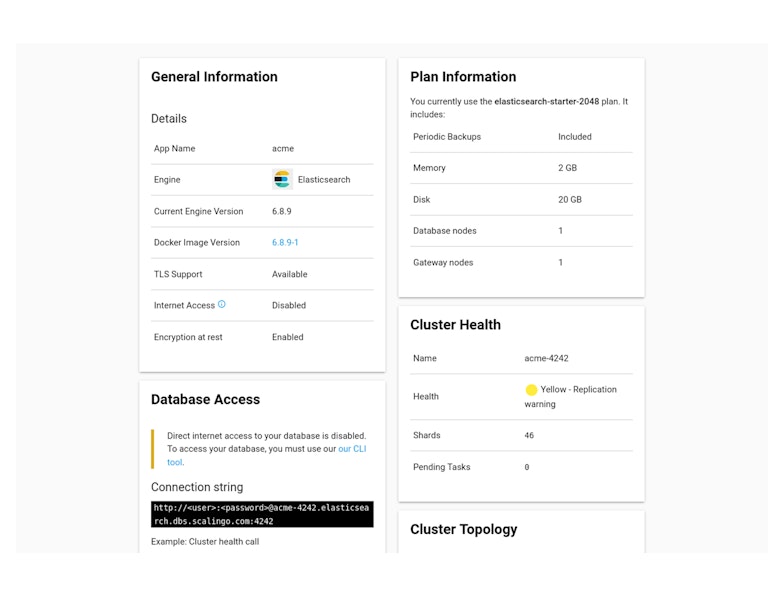Click the Pending Tasks value

pos(527,467)
